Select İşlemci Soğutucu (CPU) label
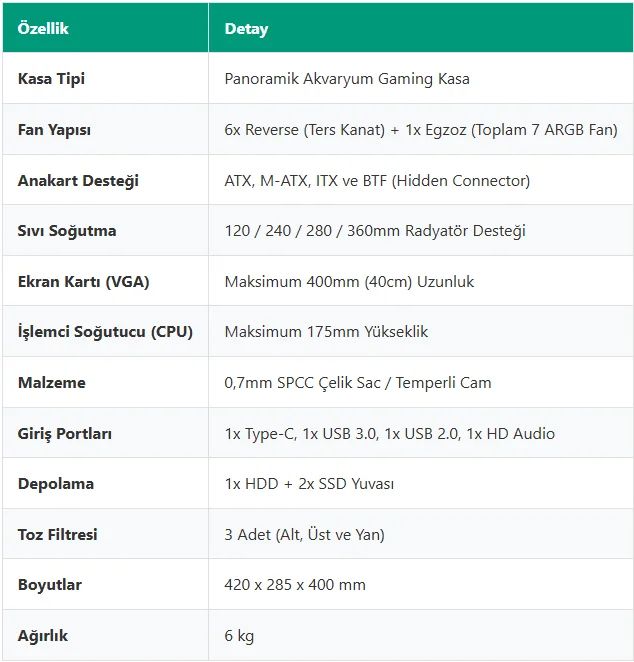This screenshot has width=634, height=662. click(x=105, y=332)
